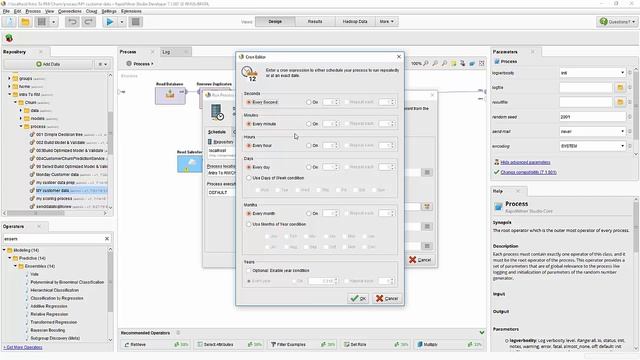
Task: Select the On radio in Hours
Action: coord(309,145)
